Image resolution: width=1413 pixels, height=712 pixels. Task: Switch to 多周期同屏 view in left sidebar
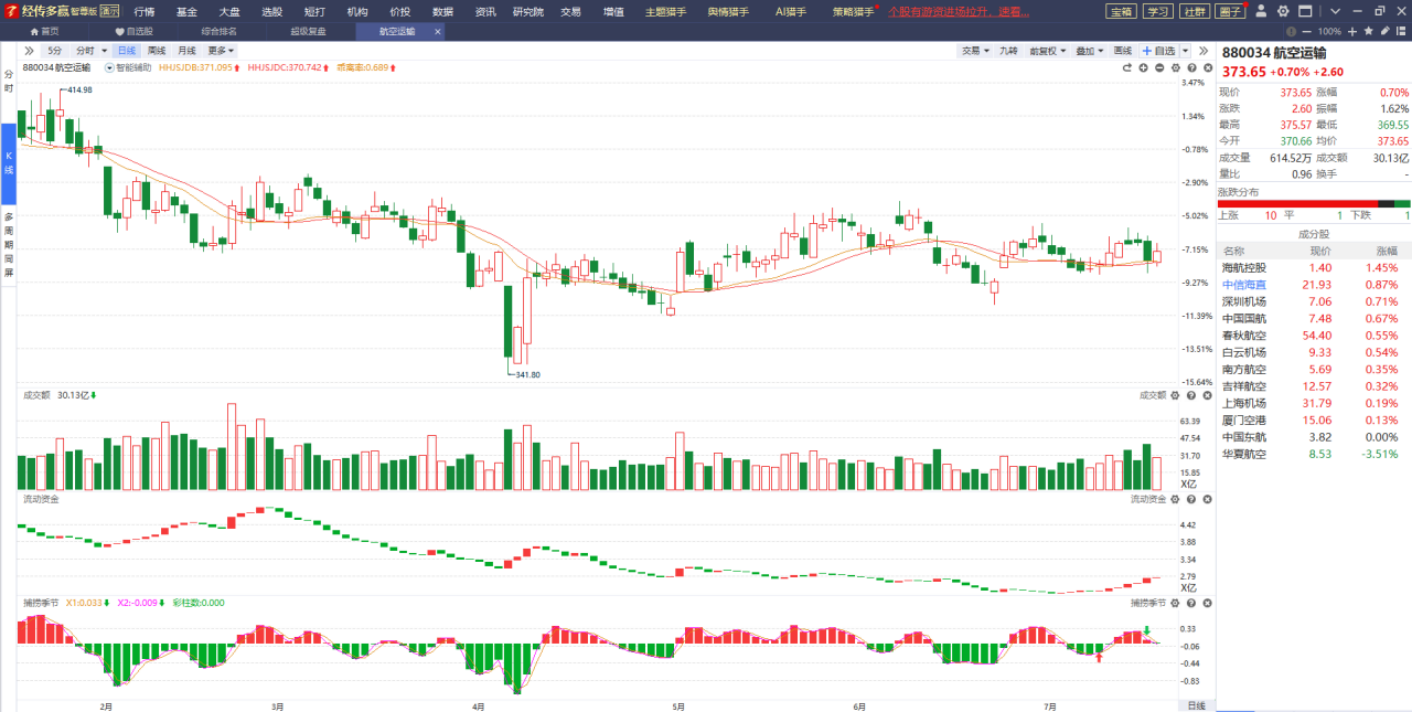[x=8, y=244]
